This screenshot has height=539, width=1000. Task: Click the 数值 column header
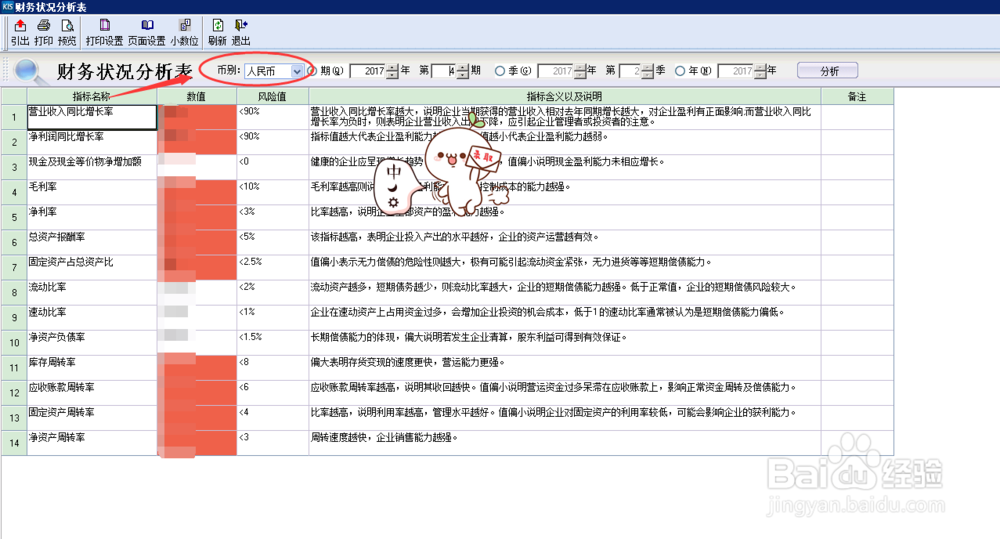point(196,96)
